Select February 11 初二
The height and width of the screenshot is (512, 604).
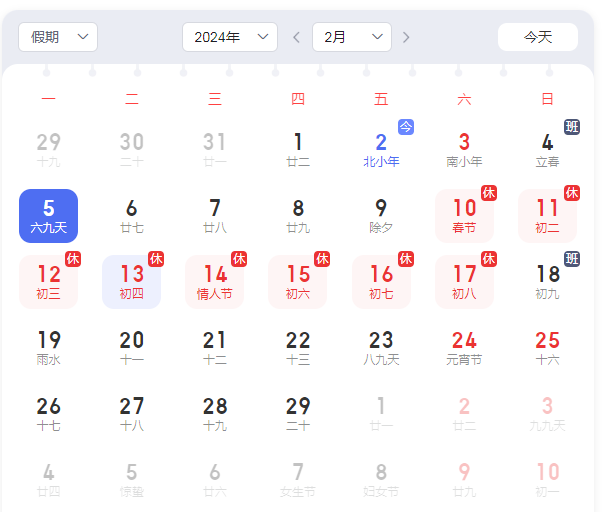point(547,216)
